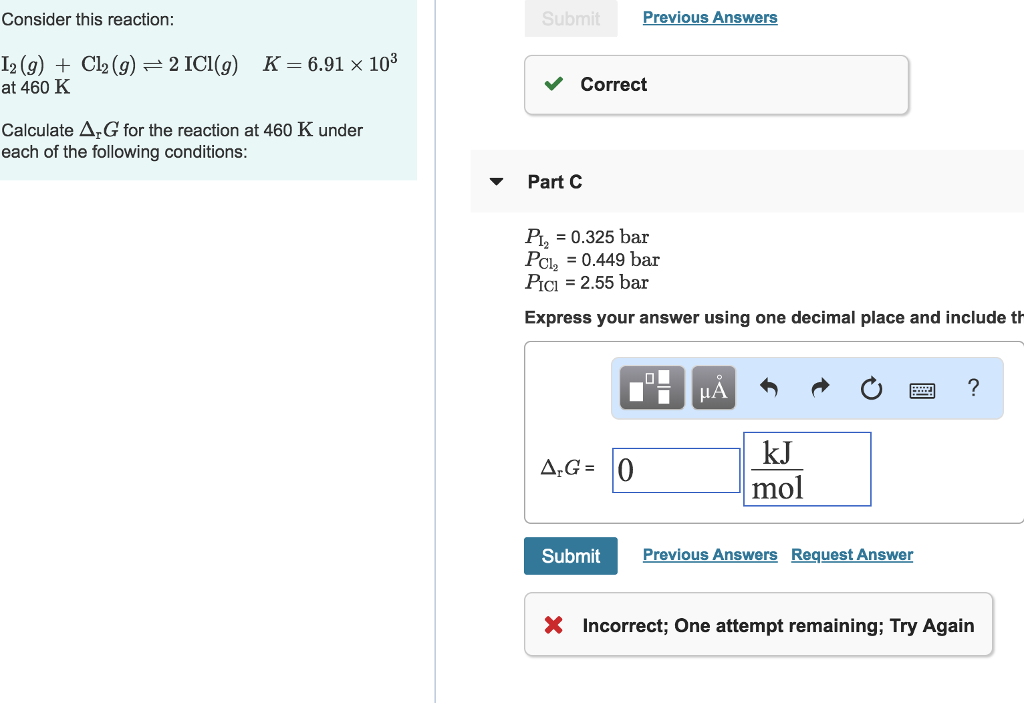Undo the last equation edit
1024x703 pixels.
tap(768, 388)
